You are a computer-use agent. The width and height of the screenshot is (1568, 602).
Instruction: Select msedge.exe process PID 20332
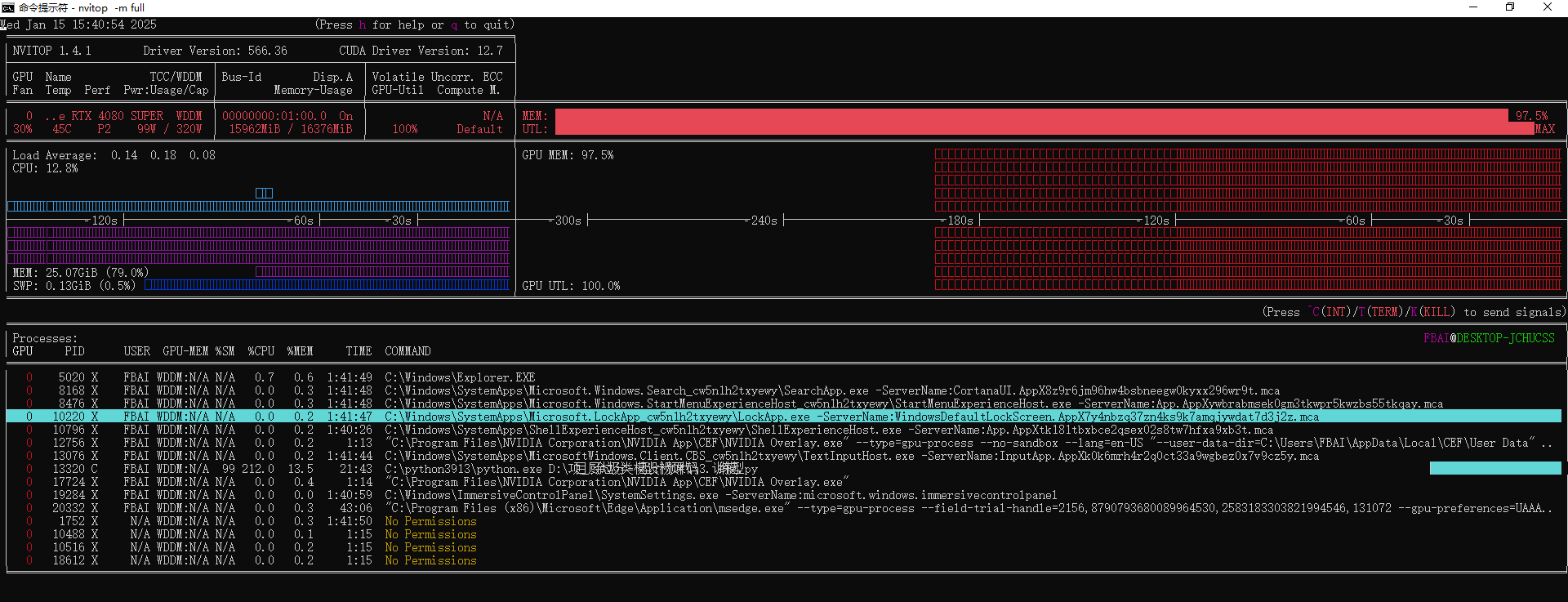pos(784,508)
